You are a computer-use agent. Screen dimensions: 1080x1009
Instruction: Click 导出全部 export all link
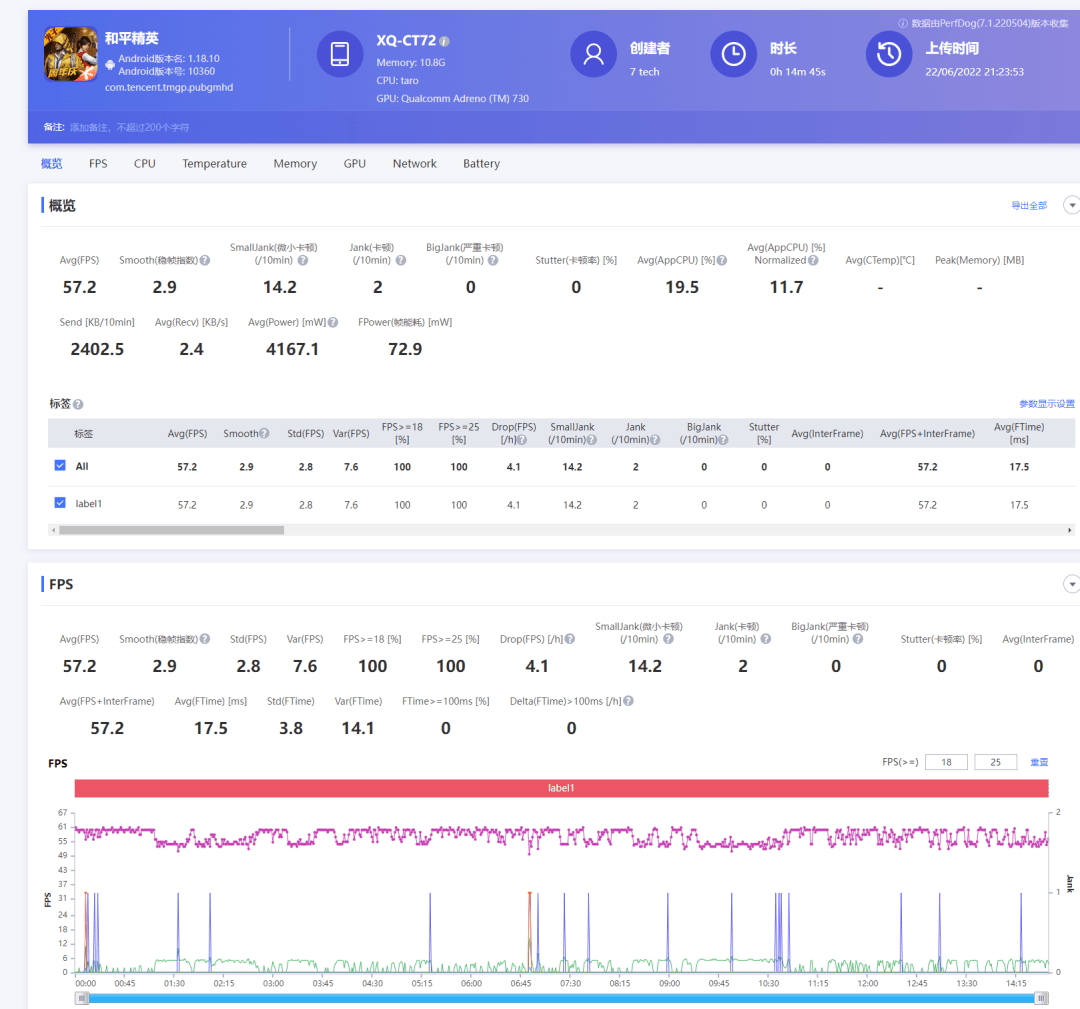click(1028, 206)
